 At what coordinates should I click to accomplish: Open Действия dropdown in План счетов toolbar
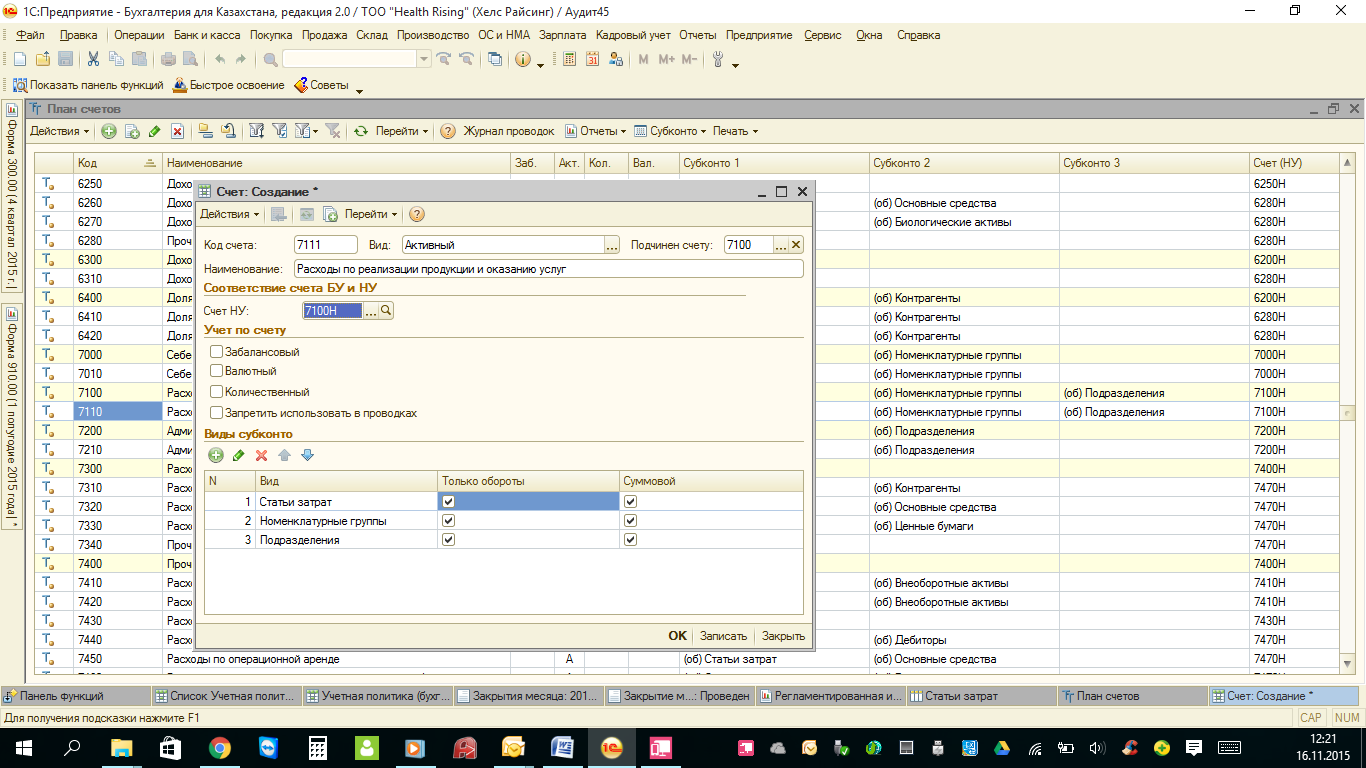pos(59,131)
